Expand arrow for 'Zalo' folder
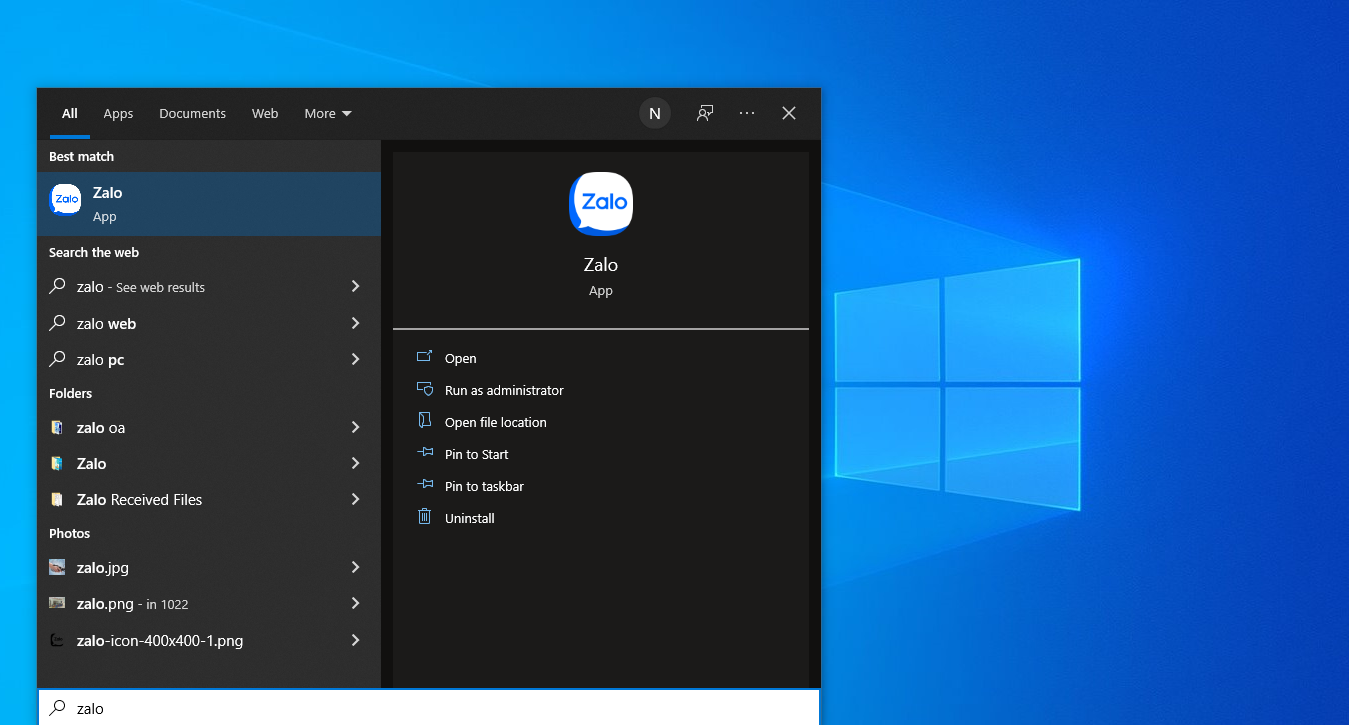The image size is (1349, 725). click(x=355, y=463)
